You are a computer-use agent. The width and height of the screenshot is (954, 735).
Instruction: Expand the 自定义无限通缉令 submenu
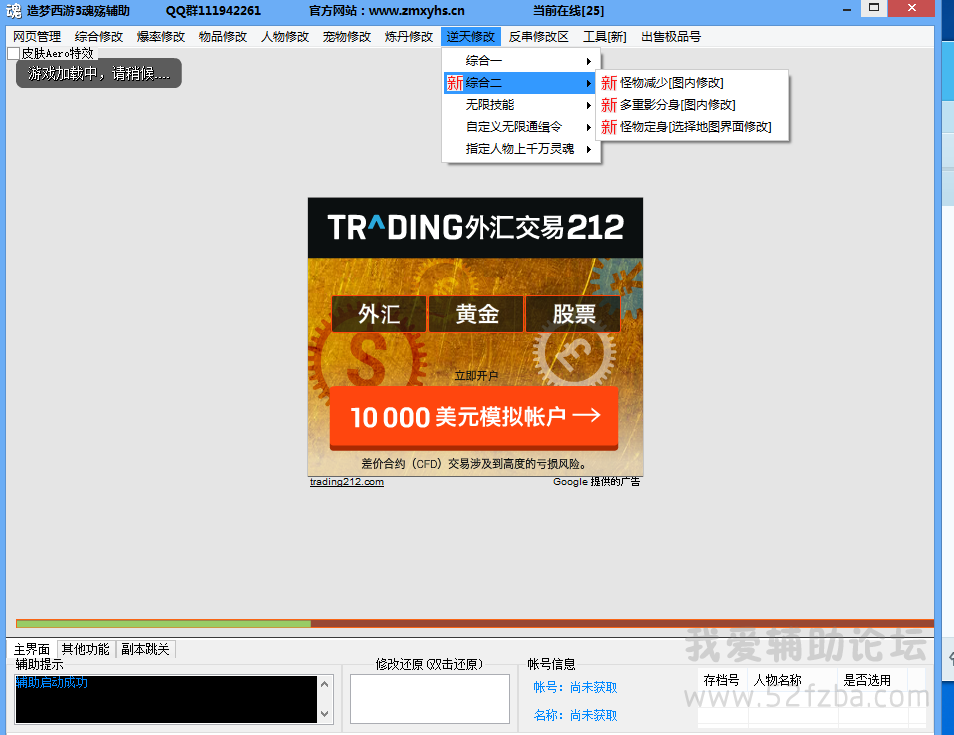[521, 127]
